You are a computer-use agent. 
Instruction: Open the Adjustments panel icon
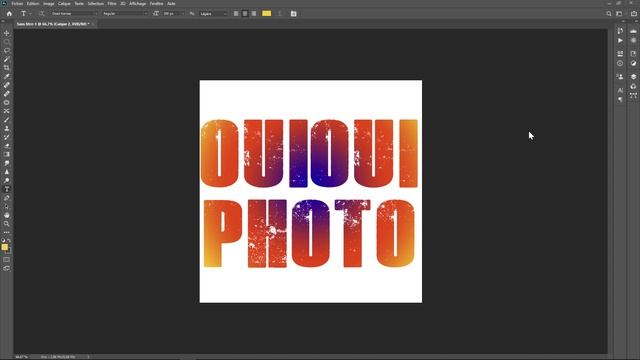(x=633, y=63)
